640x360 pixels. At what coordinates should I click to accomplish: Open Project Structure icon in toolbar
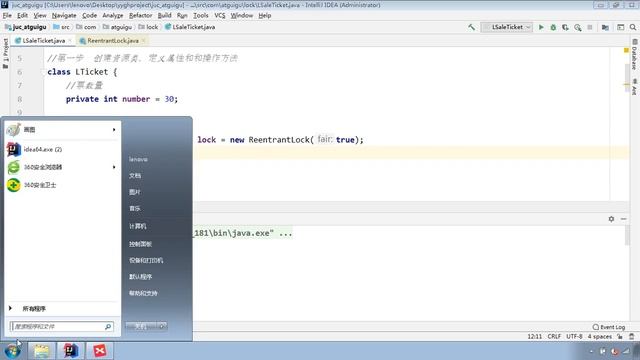point(605,27)
